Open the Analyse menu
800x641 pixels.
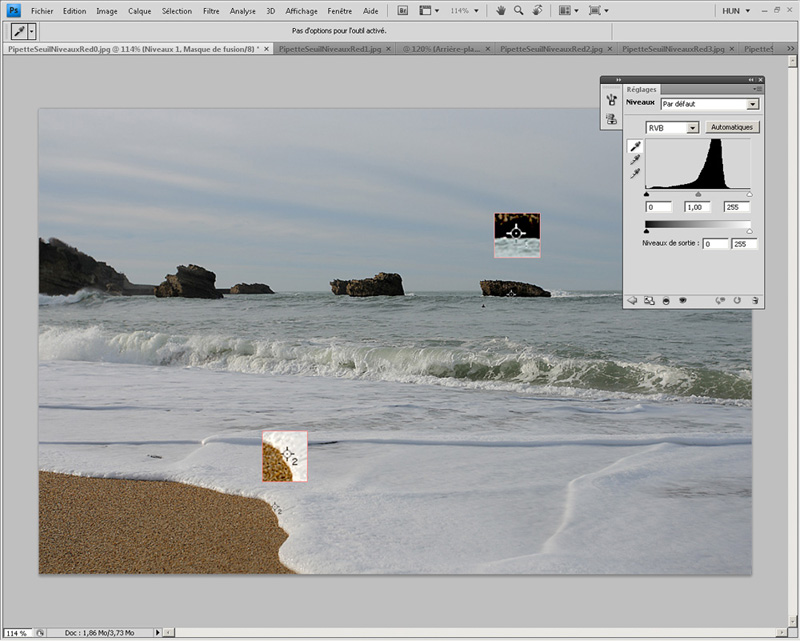(x=242, y=11)
